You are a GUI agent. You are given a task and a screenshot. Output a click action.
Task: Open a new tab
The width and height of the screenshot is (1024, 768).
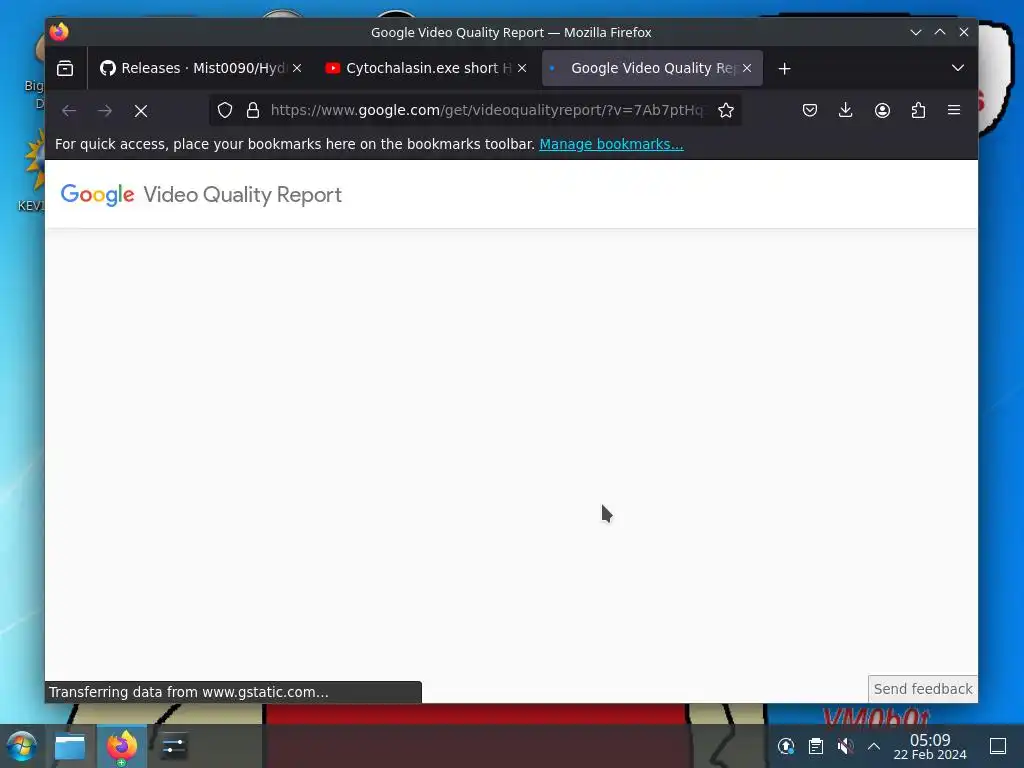(784, 68)
